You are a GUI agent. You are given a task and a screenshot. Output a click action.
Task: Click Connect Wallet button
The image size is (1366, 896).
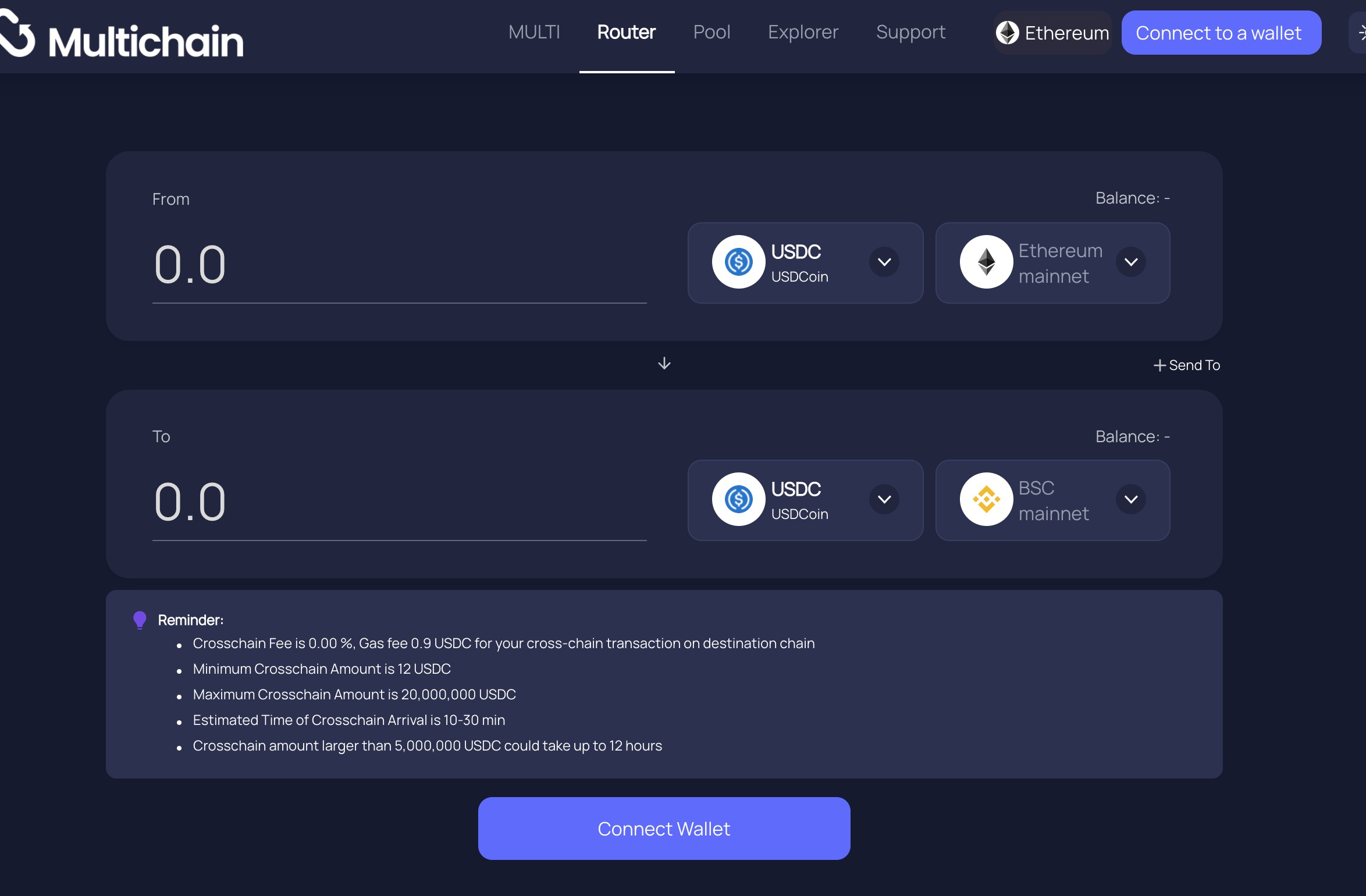[663, 828]
